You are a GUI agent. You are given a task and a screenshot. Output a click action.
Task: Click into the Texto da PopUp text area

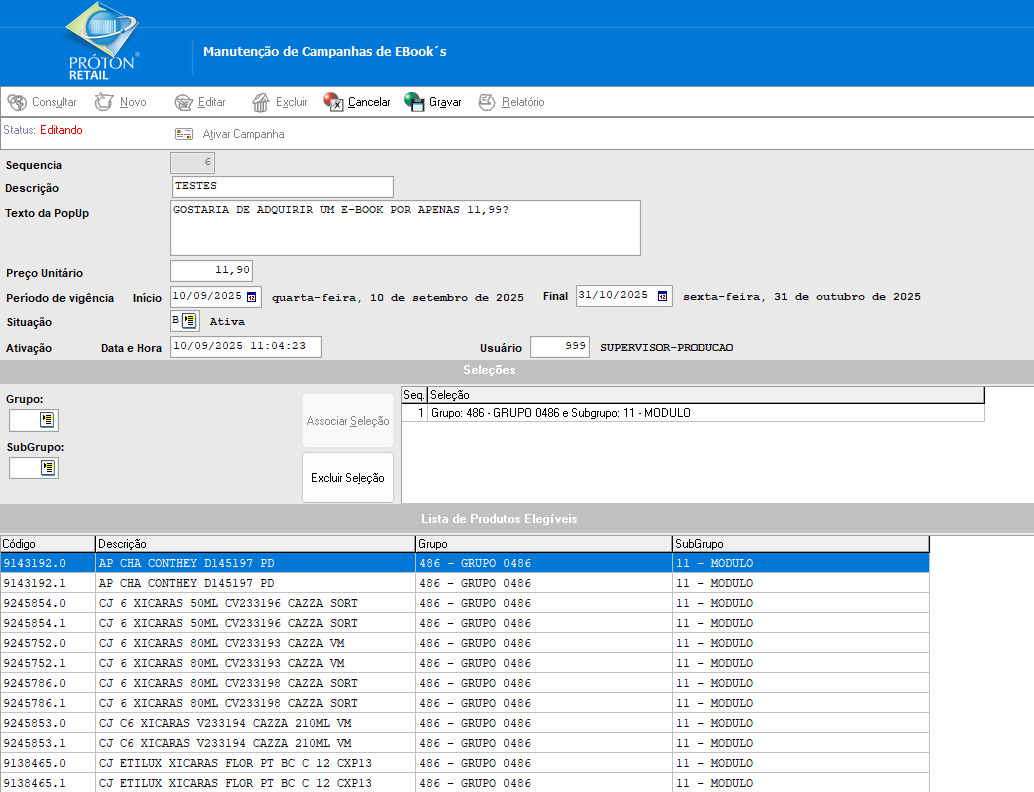(406, 228)
